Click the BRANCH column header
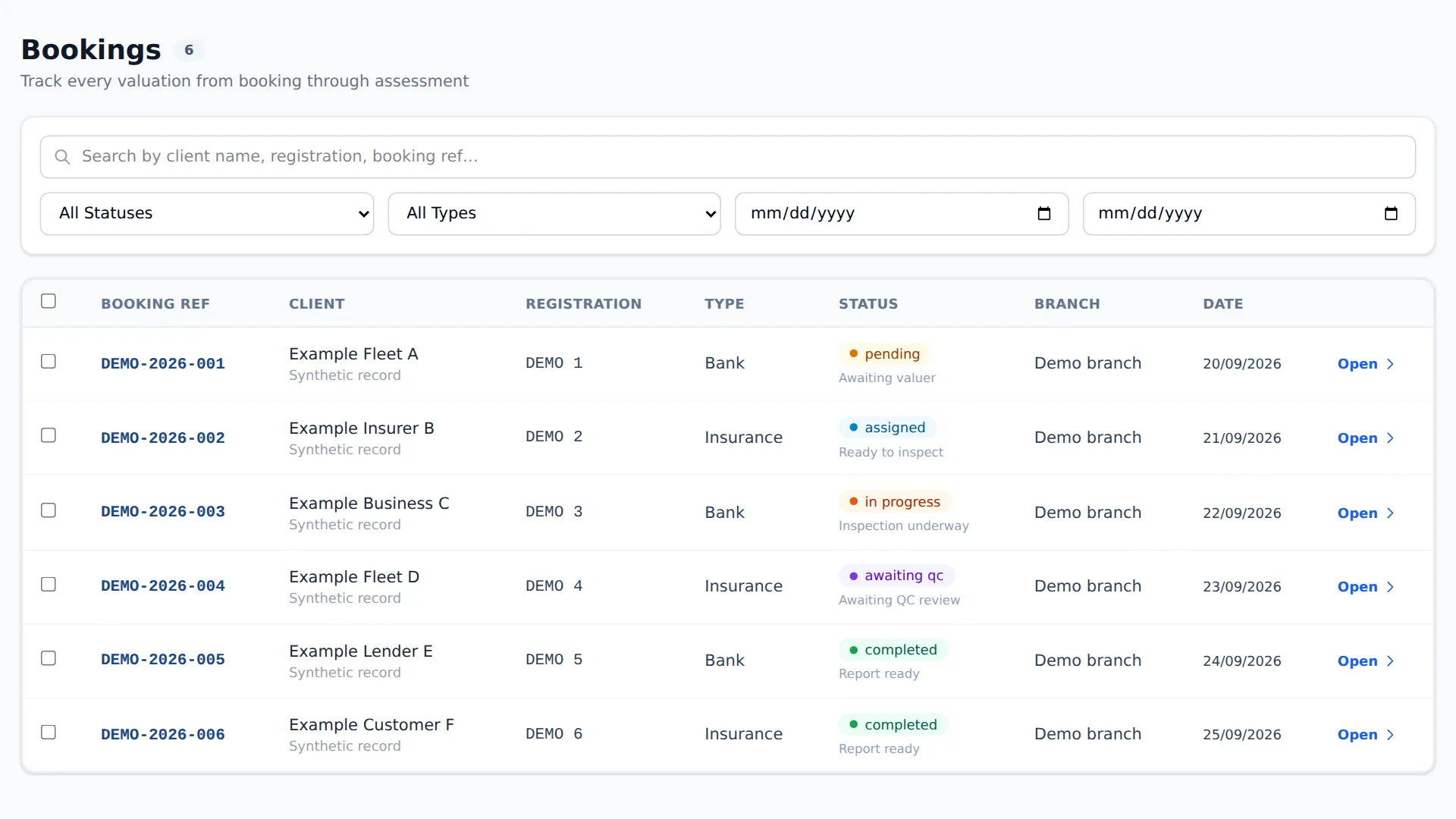This screenshot has height=819, width=1456. point(1067,304)
